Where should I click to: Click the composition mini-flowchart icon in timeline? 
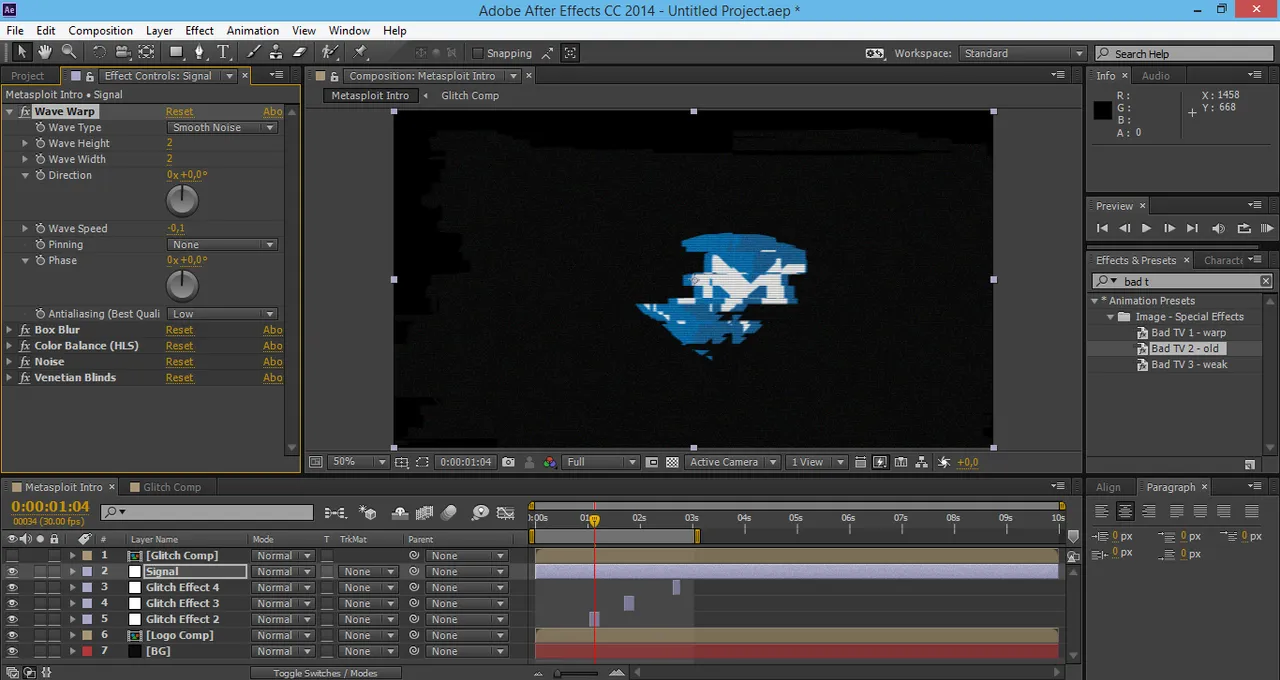click(335, 513)
